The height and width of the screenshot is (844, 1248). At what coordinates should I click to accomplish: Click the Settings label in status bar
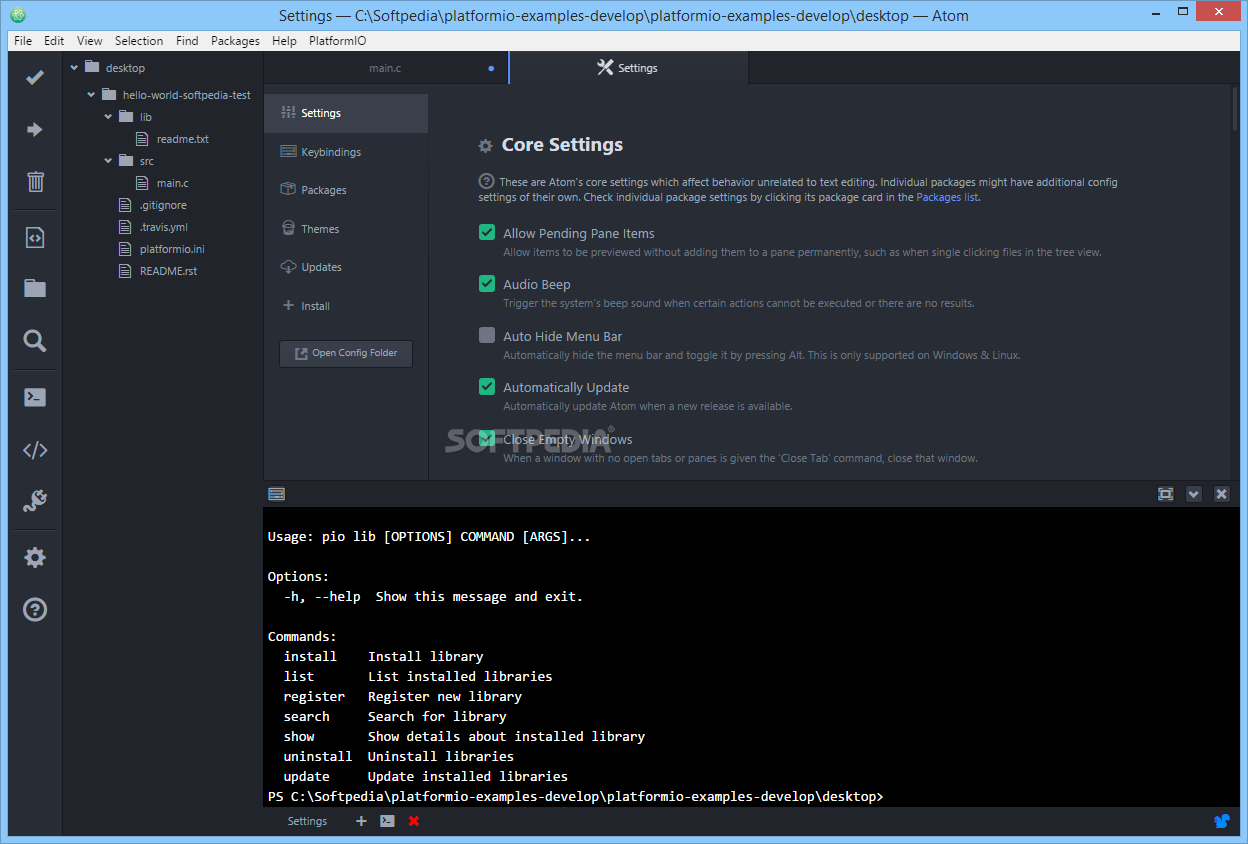pos(307,821)
